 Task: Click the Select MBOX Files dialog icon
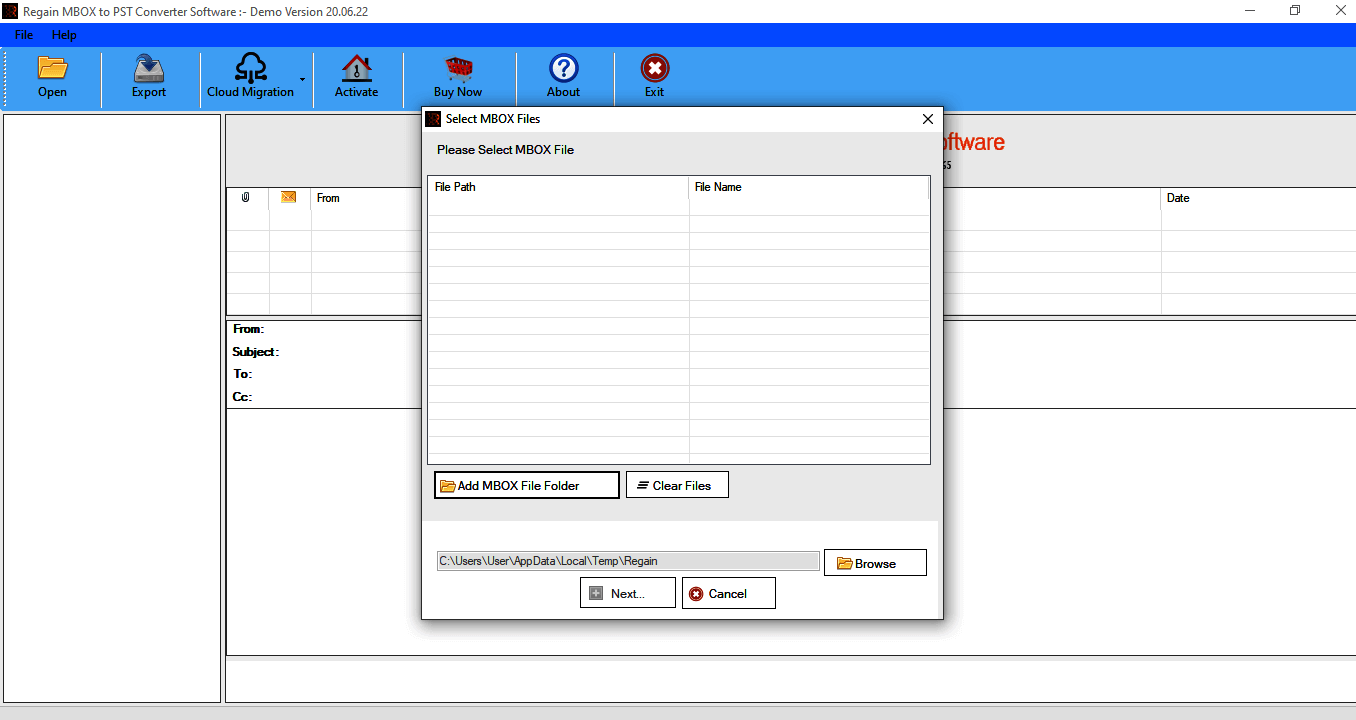click(x=433, y=119)
